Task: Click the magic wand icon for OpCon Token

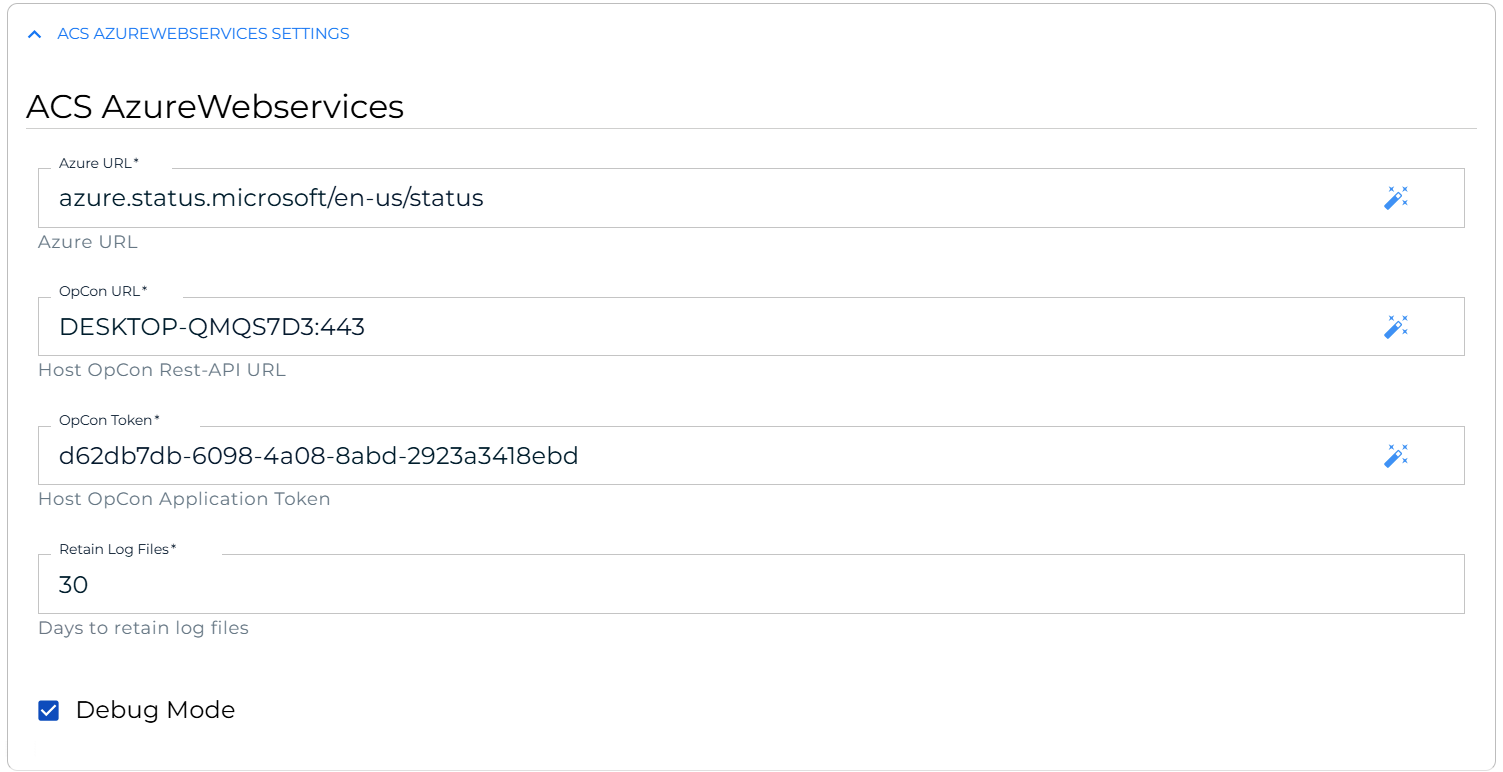Action: click(1395, 456)
